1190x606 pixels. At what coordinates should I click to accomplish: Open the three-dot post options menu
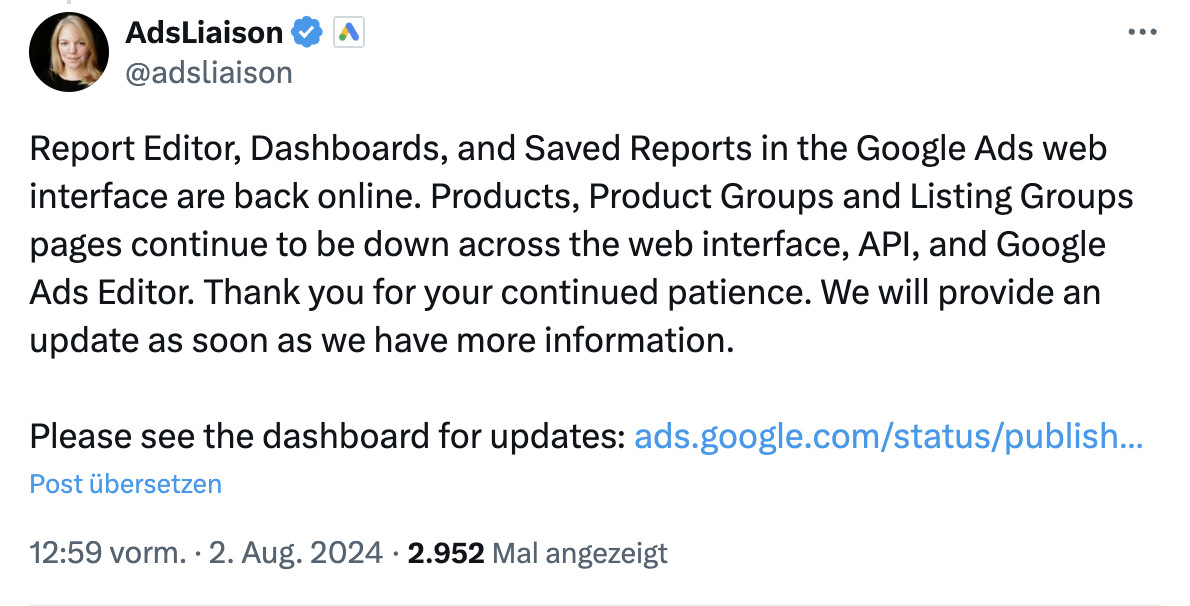[1141, 31]
